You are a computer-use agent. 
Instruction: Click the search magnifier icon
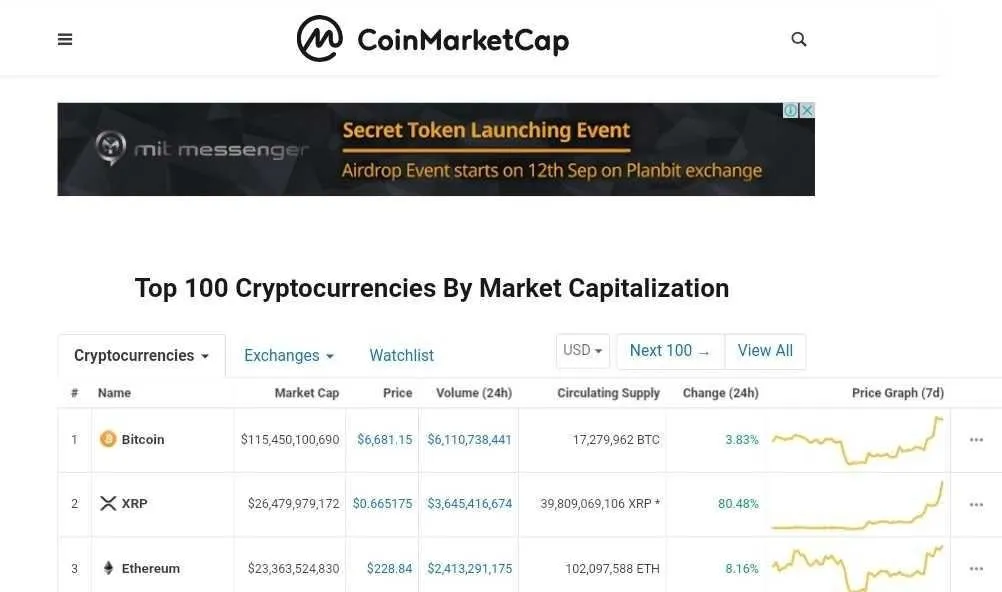pos(799,40)
